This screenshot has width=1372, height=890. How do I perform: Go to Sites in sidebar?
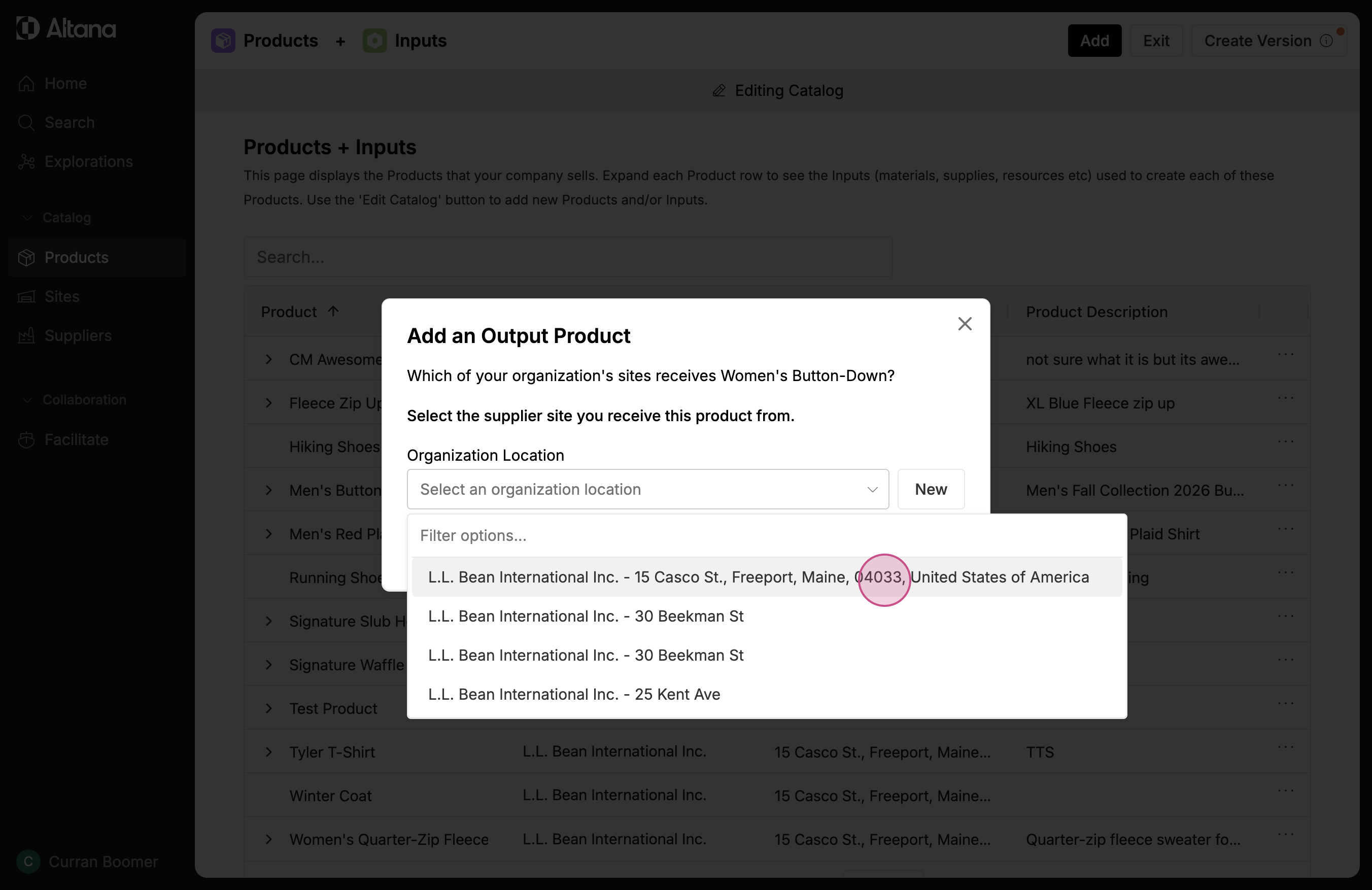click(62, 296)
